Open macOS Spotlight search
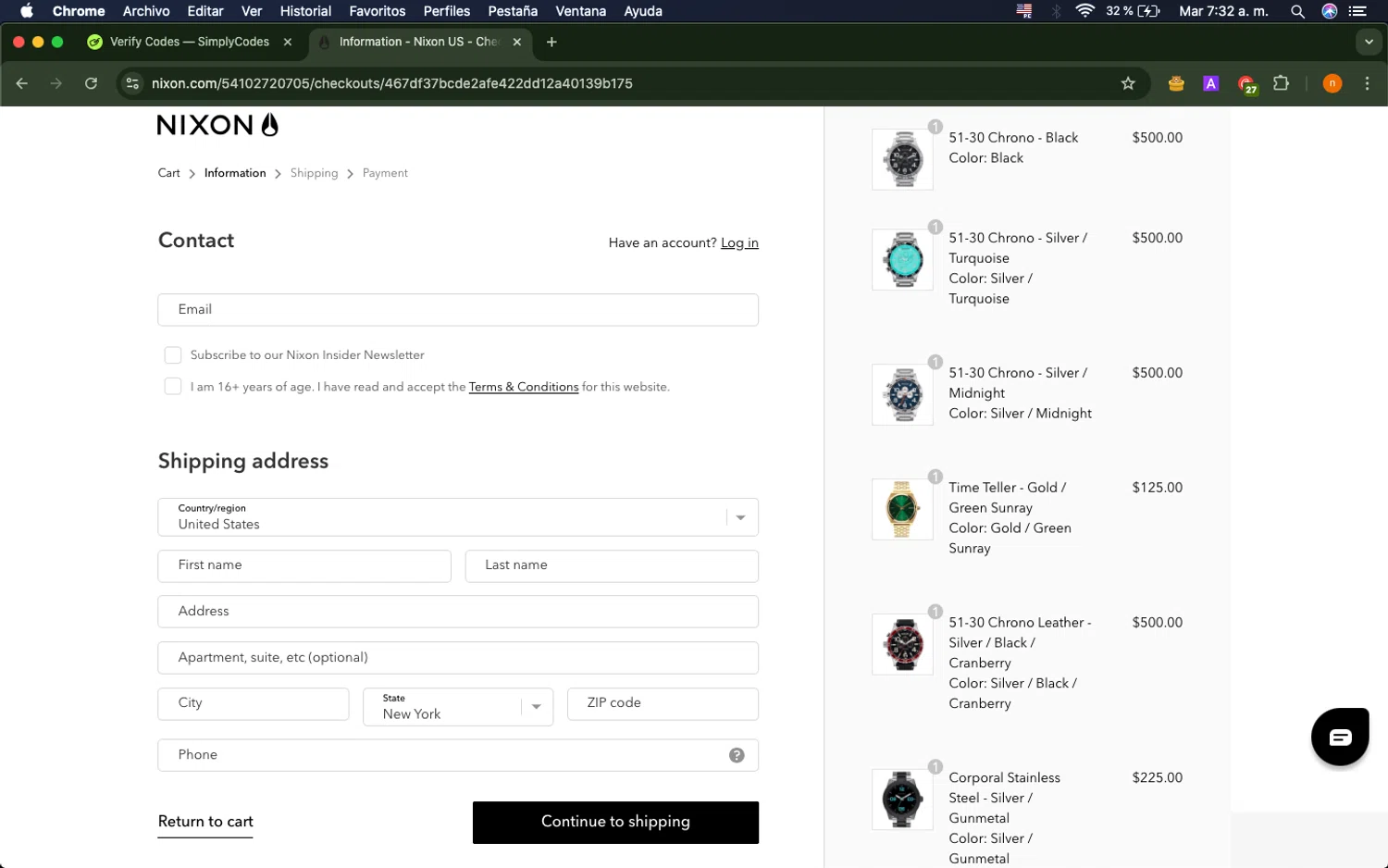Image resolution: width=1388 pixels, height=868 pixels. (1297, 11)
